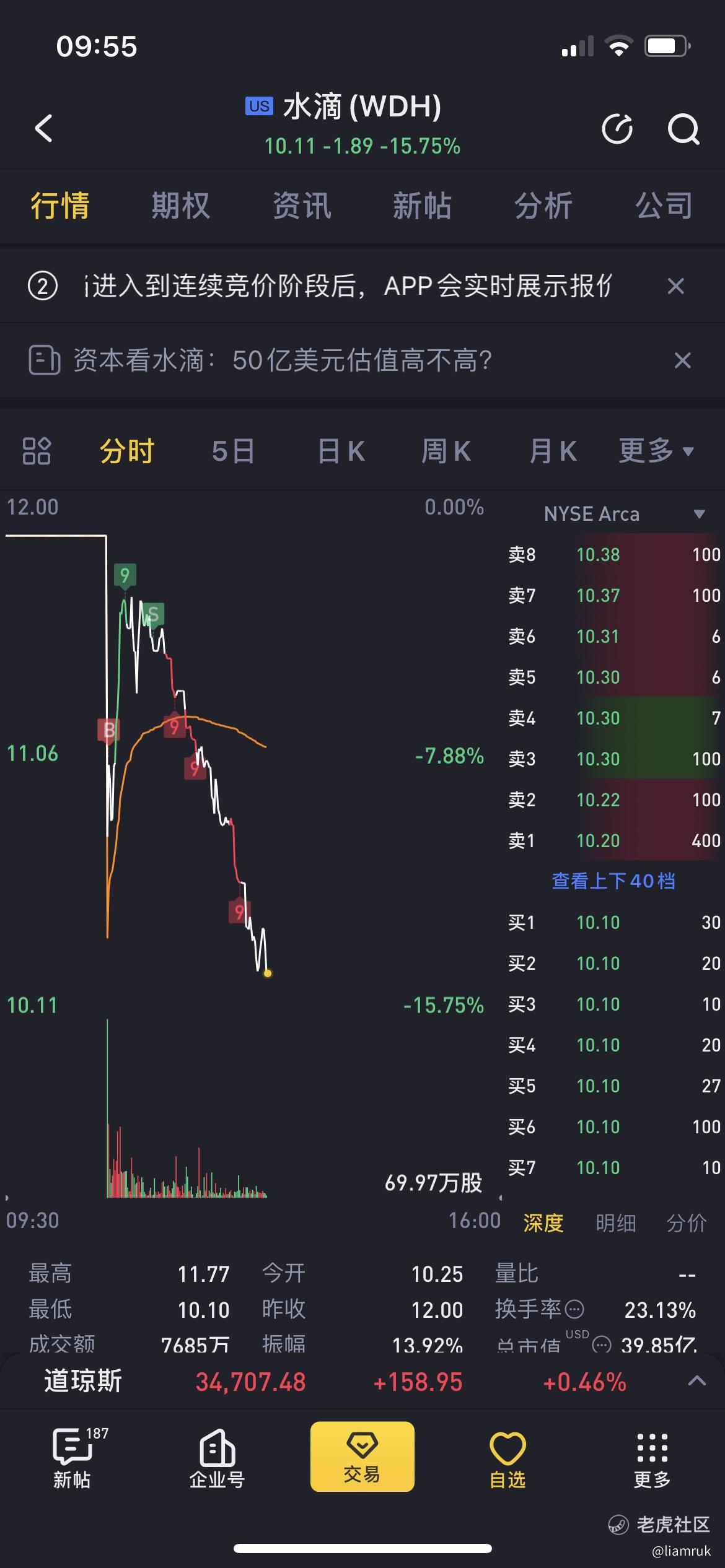
Task: Tap the S sell marker on chart
Action: click(153, 615)
